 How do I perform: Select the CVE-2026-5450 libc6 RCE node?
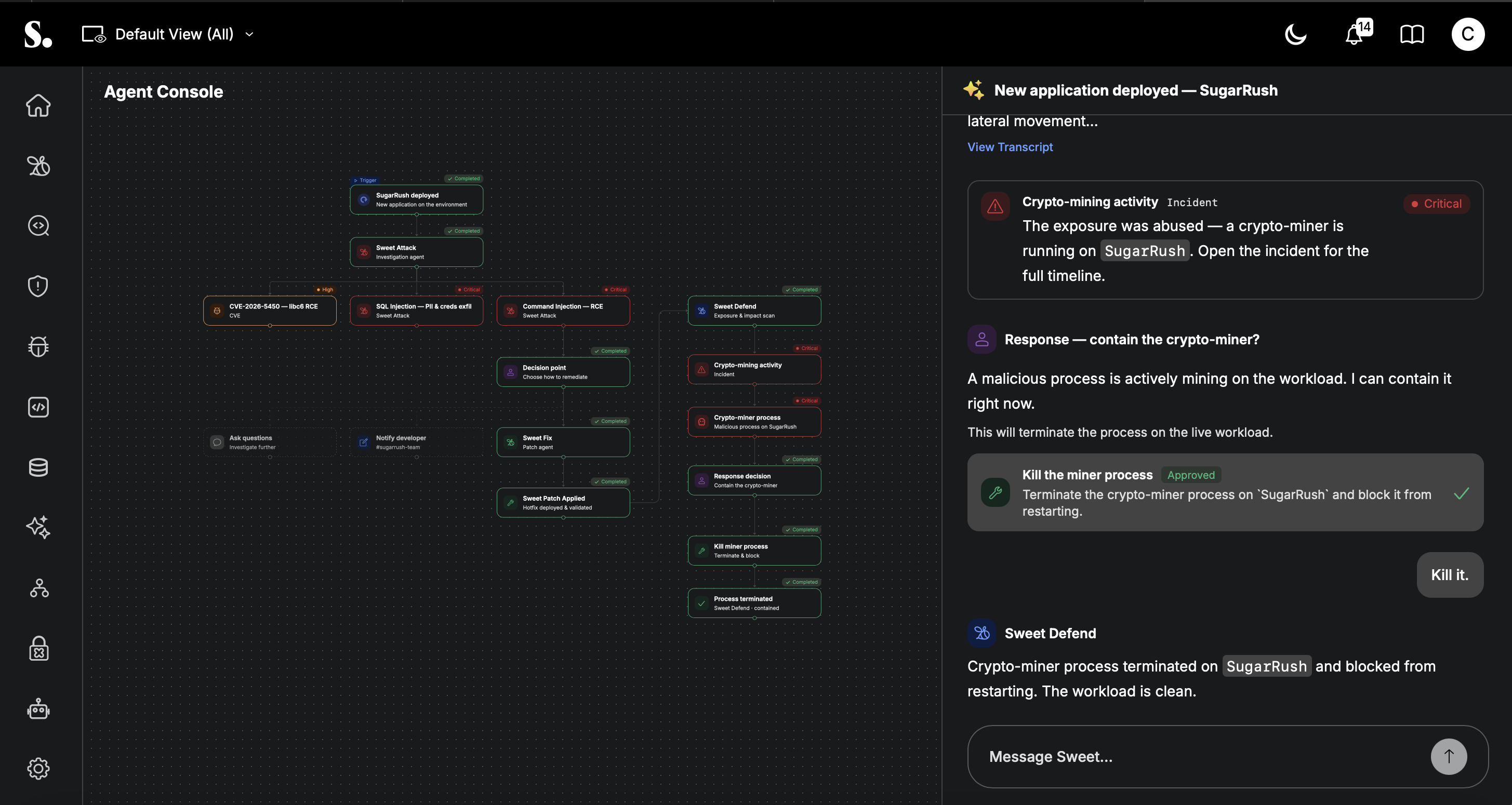point(270,311)
